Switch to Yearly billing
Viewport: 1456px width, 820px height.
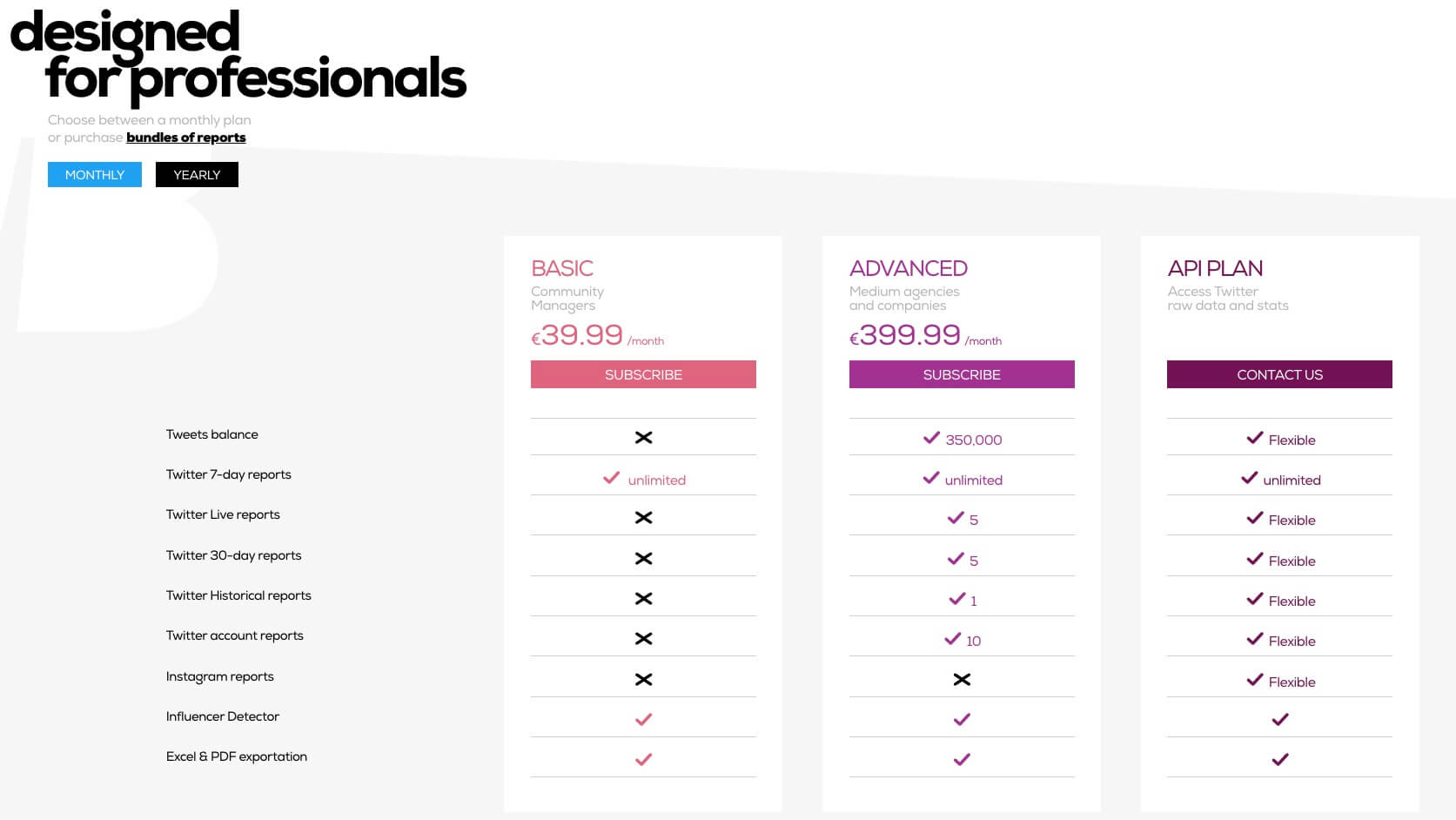197,175
